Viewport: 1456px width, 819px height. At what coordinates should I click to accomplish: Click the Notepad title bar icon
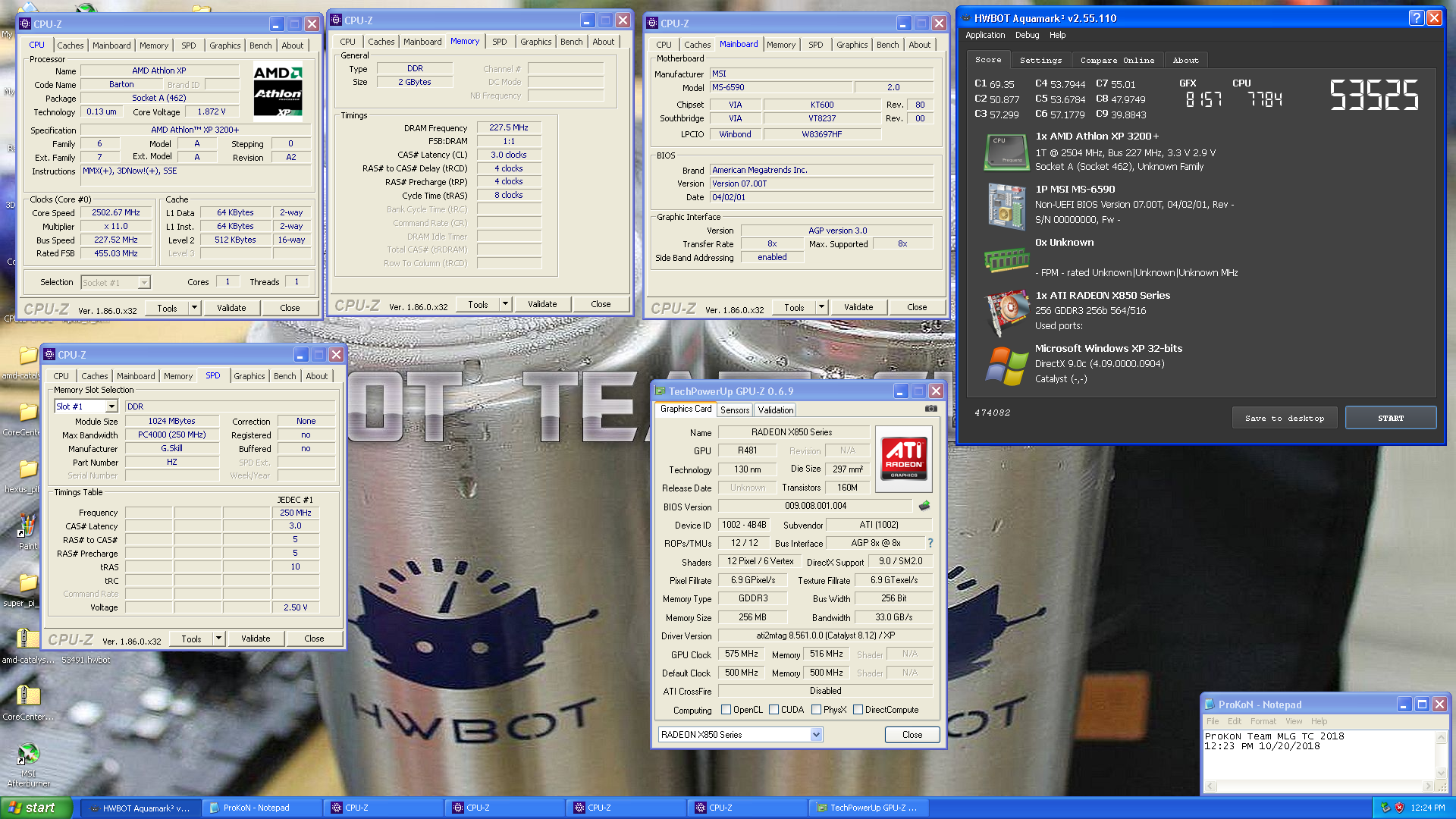pyautogui.click(x=1210, y=704)
